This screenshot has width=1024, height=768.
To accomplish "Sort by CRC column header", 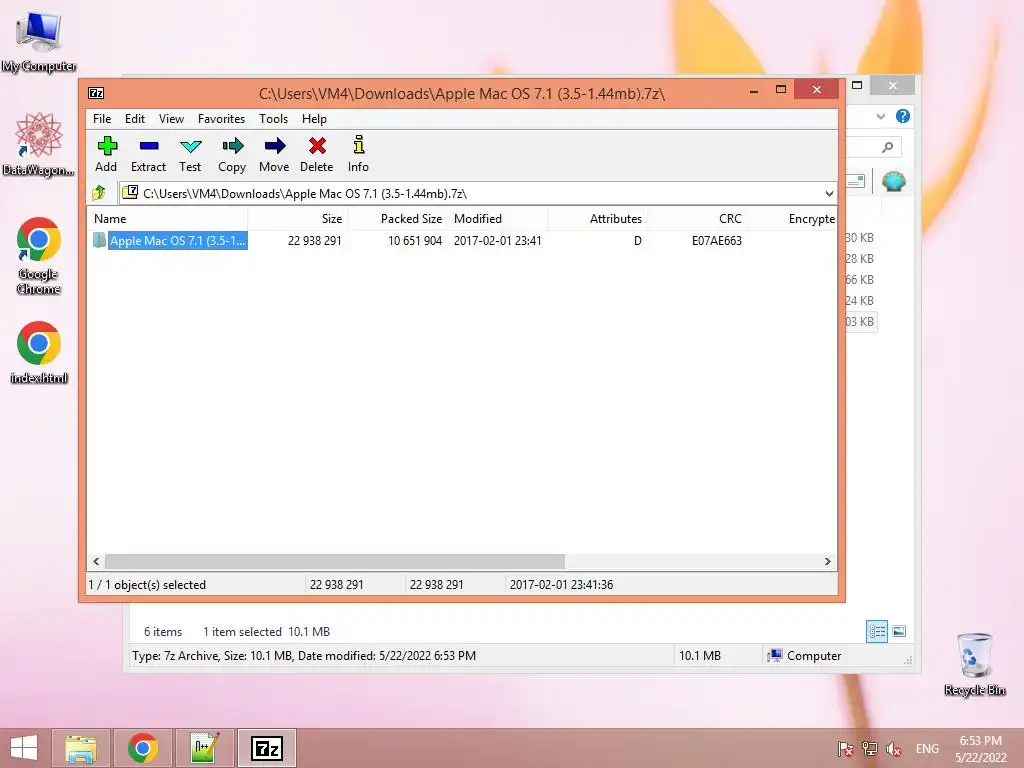I will click(x=697, y=219).
